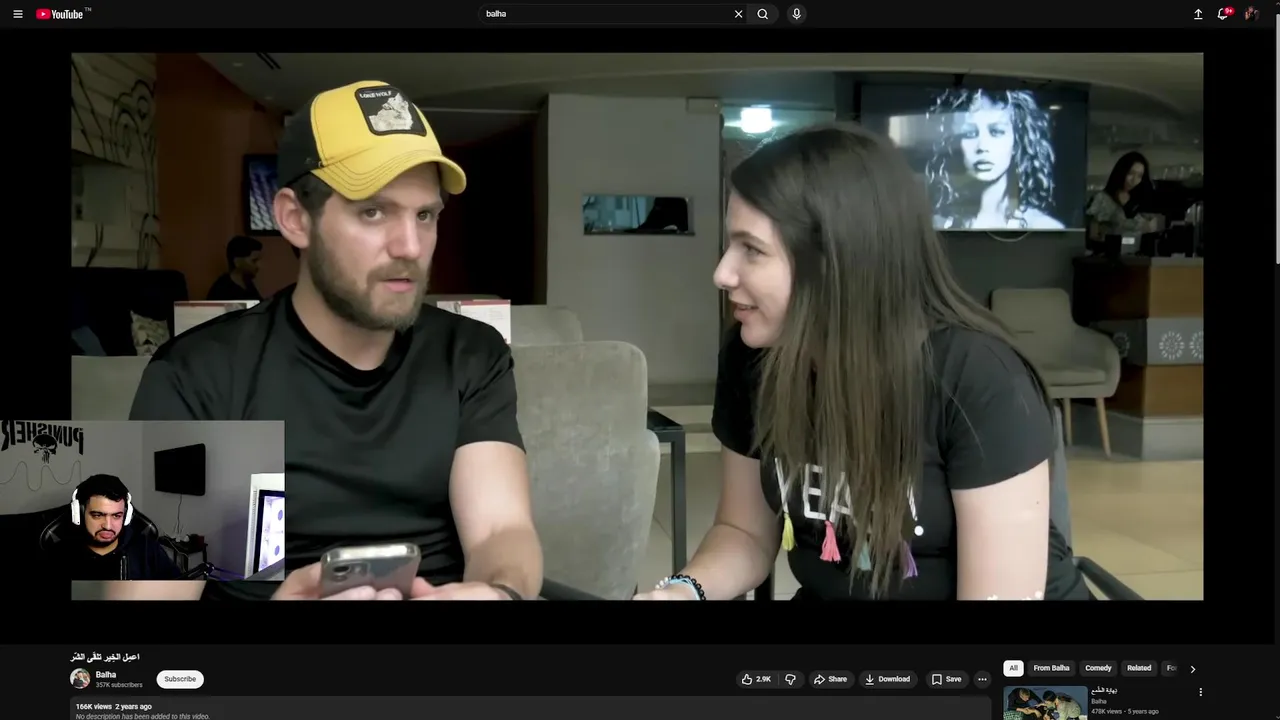
Task: Download the video
Action: point(888,679)
